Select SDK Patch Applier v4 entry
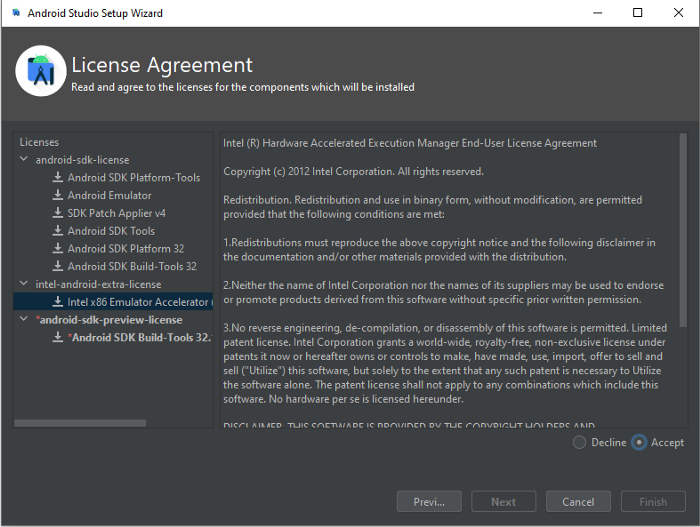Viewport: 700px width, 527px height. coord(117,213)
